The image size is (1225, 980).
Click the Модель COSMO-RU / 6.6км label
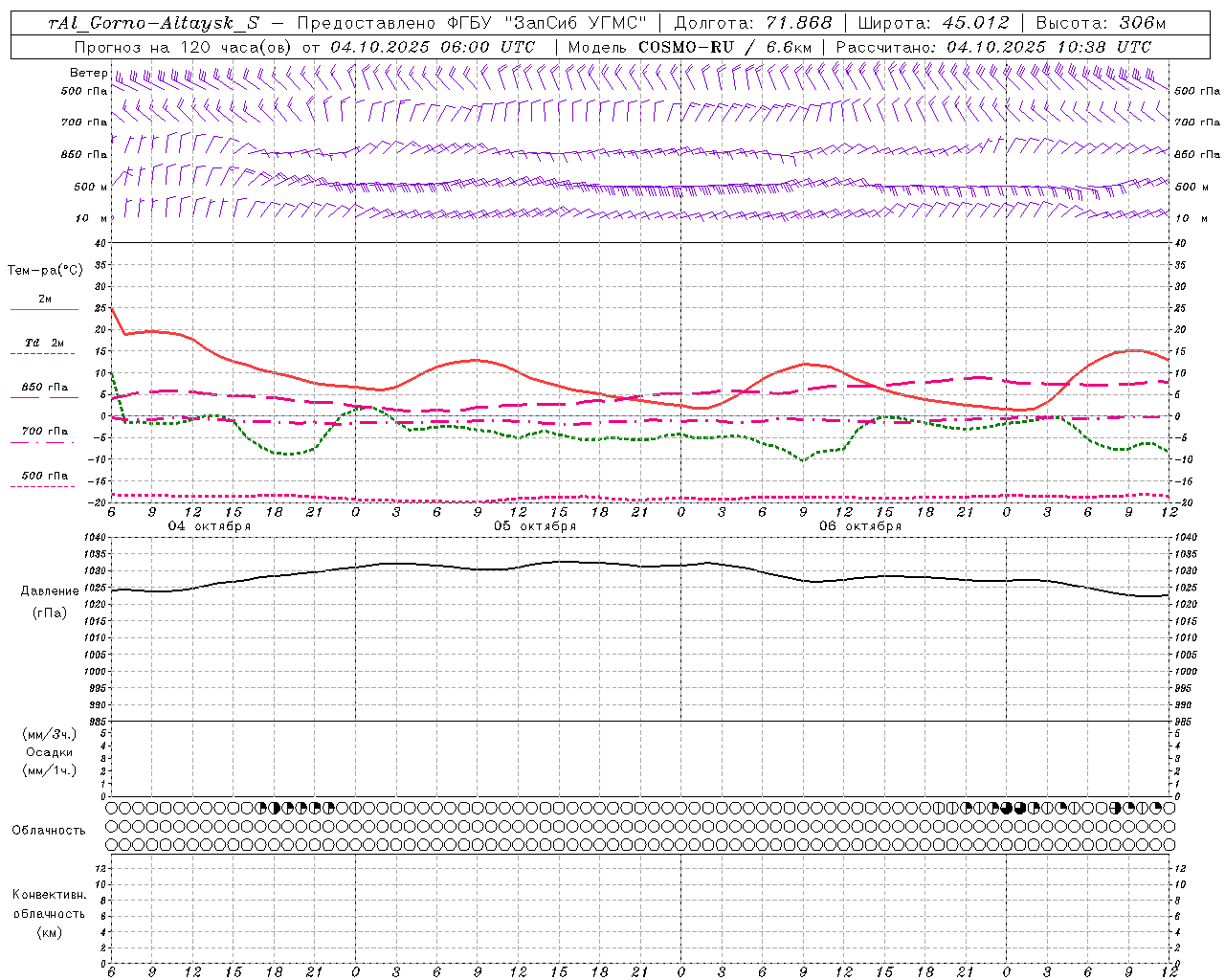coord(689,47)
